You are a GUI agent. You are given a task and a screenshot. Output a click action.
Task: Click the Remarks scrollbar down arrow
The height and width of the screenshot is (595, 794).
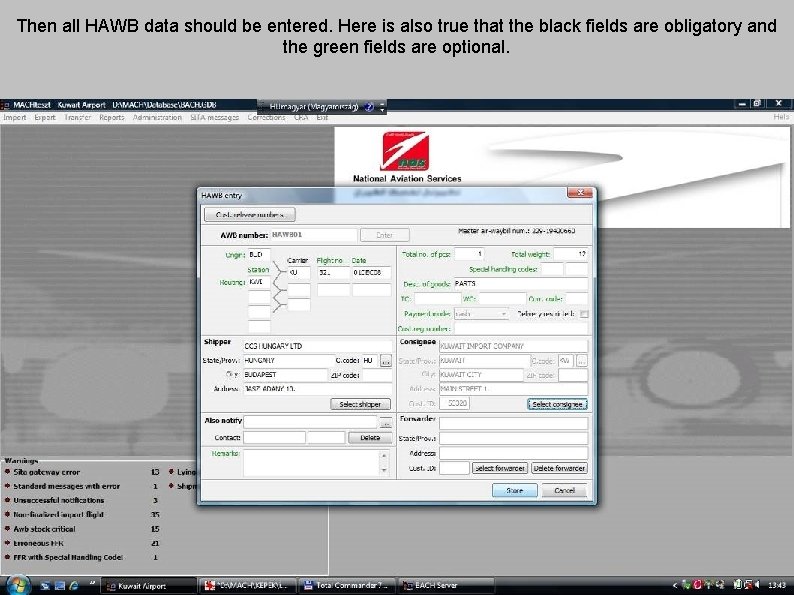[384, 471]
